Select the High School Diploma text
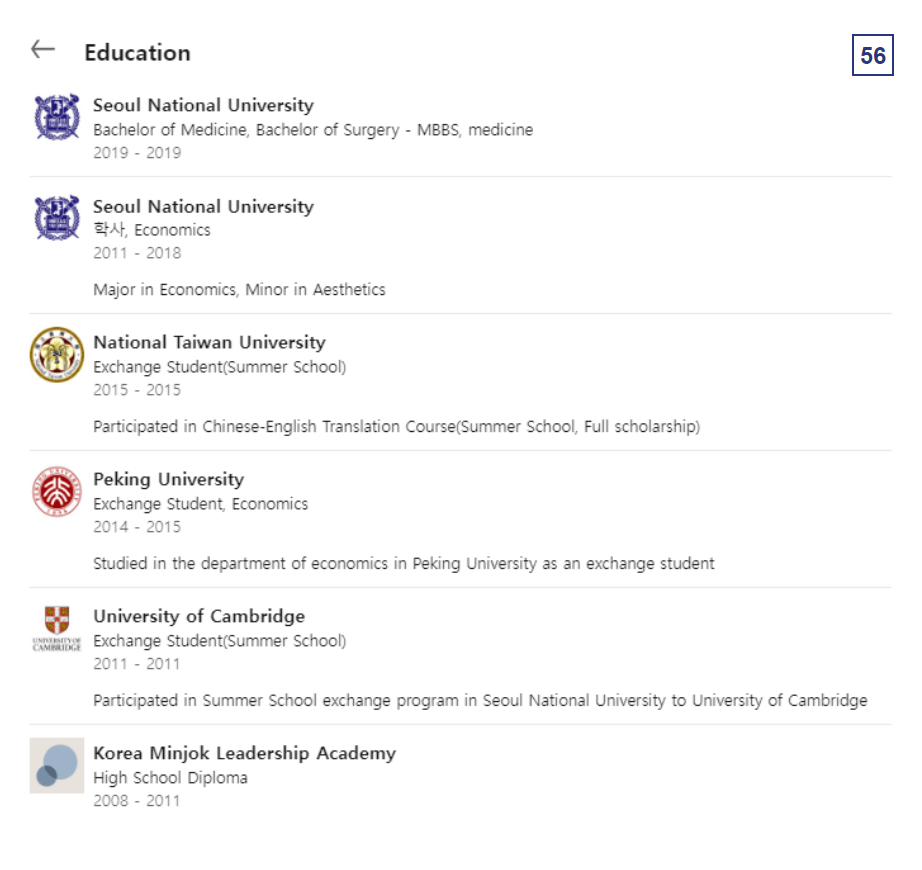 (x=171, y=778)
